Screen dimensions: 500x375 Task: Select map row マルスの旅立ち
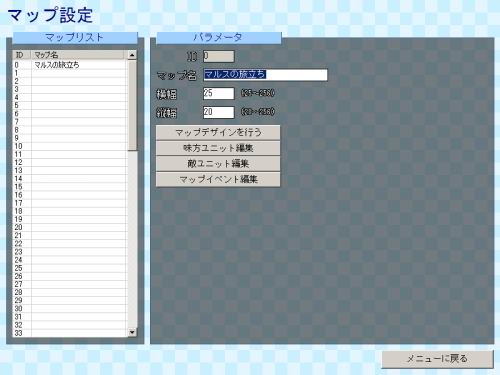70,65
